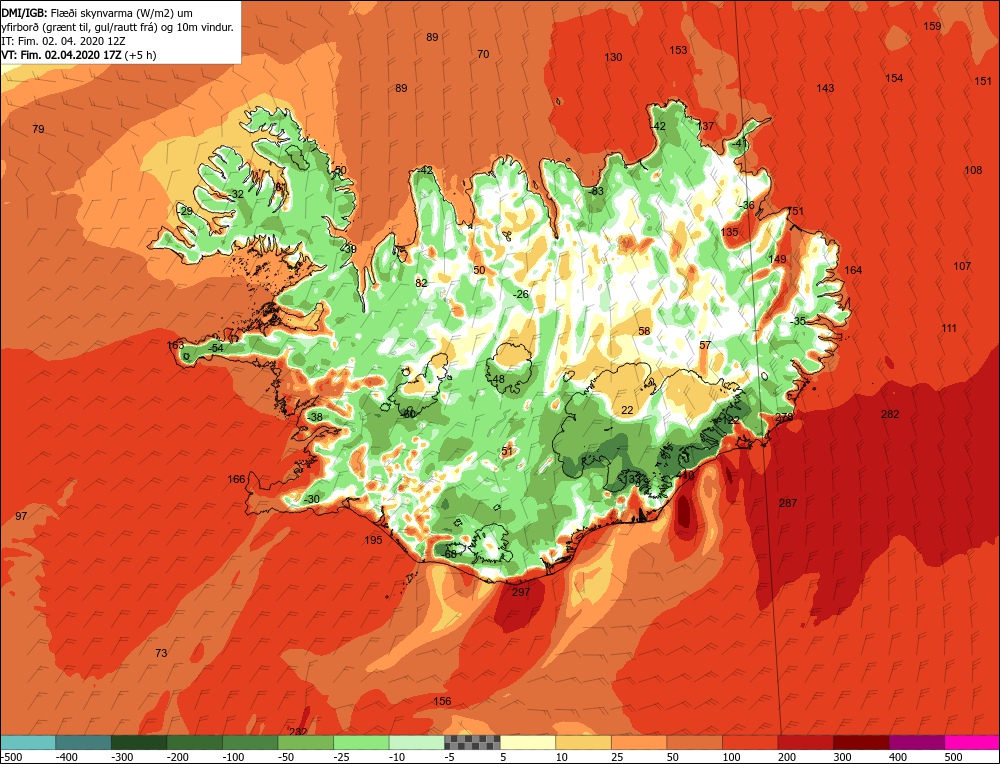1000x764 pixels.
Task: Click the map value '159' in the northeast sea
Action: [x=932, y=26]
